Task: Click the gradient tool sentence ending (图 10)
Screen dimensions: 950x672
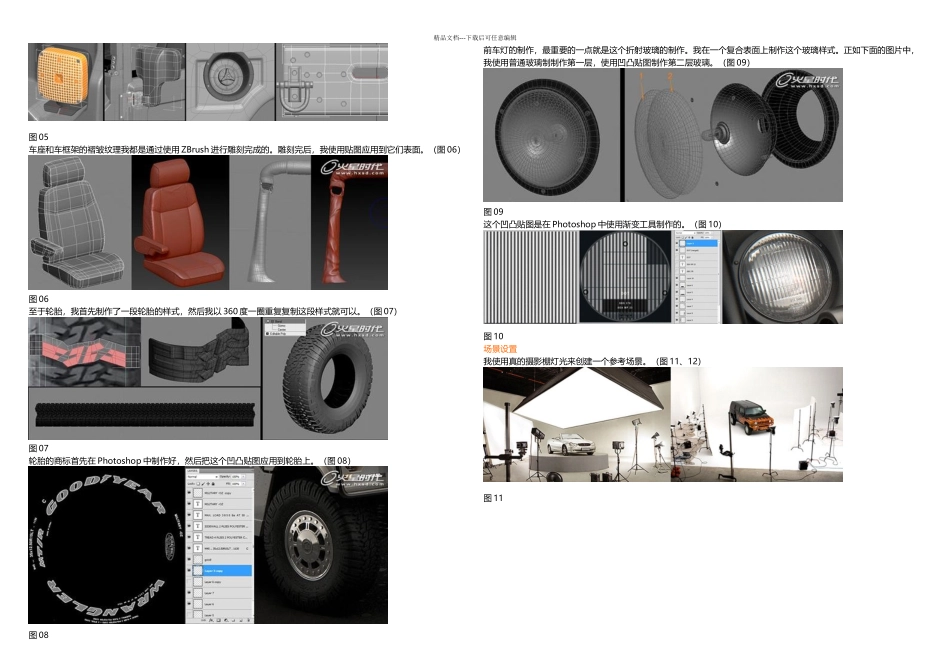Action: tap(602, 224)
